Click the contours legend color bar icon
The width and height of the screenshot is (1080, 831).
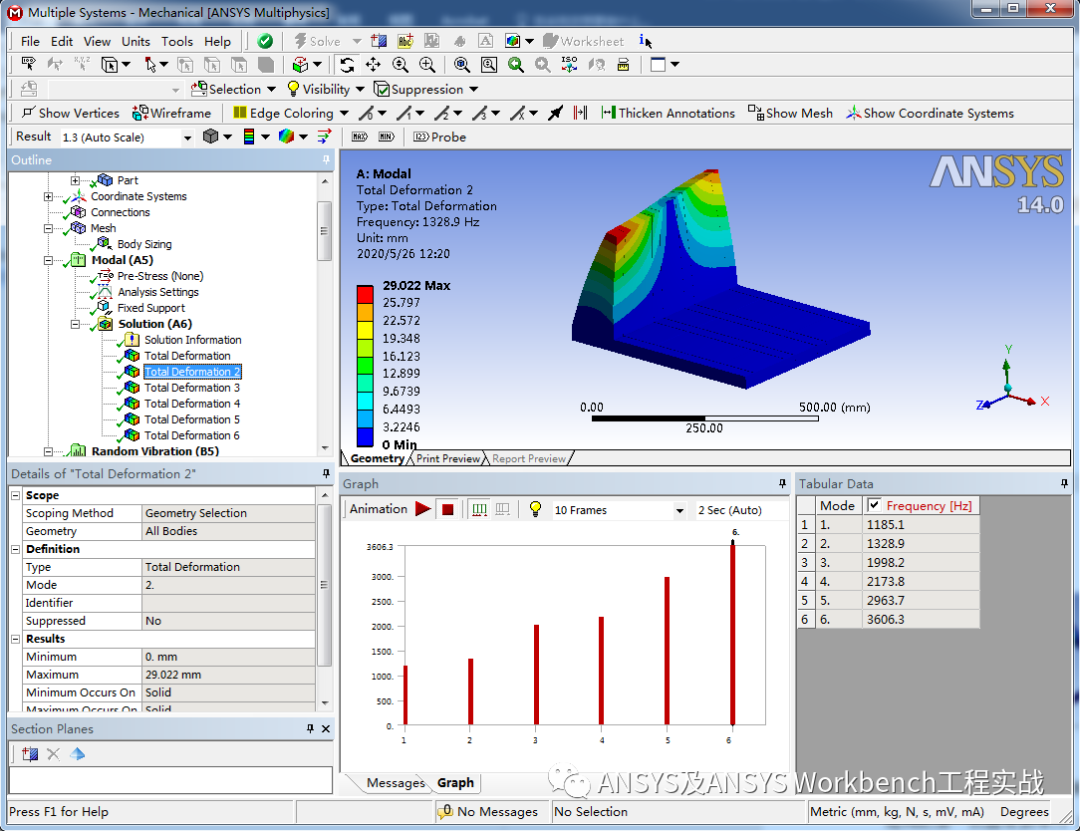249,137
